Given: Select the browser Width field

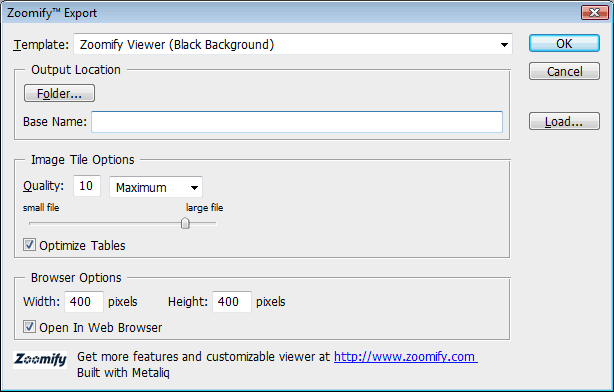Looking at the screenshot, I should [x=84, y=302].
